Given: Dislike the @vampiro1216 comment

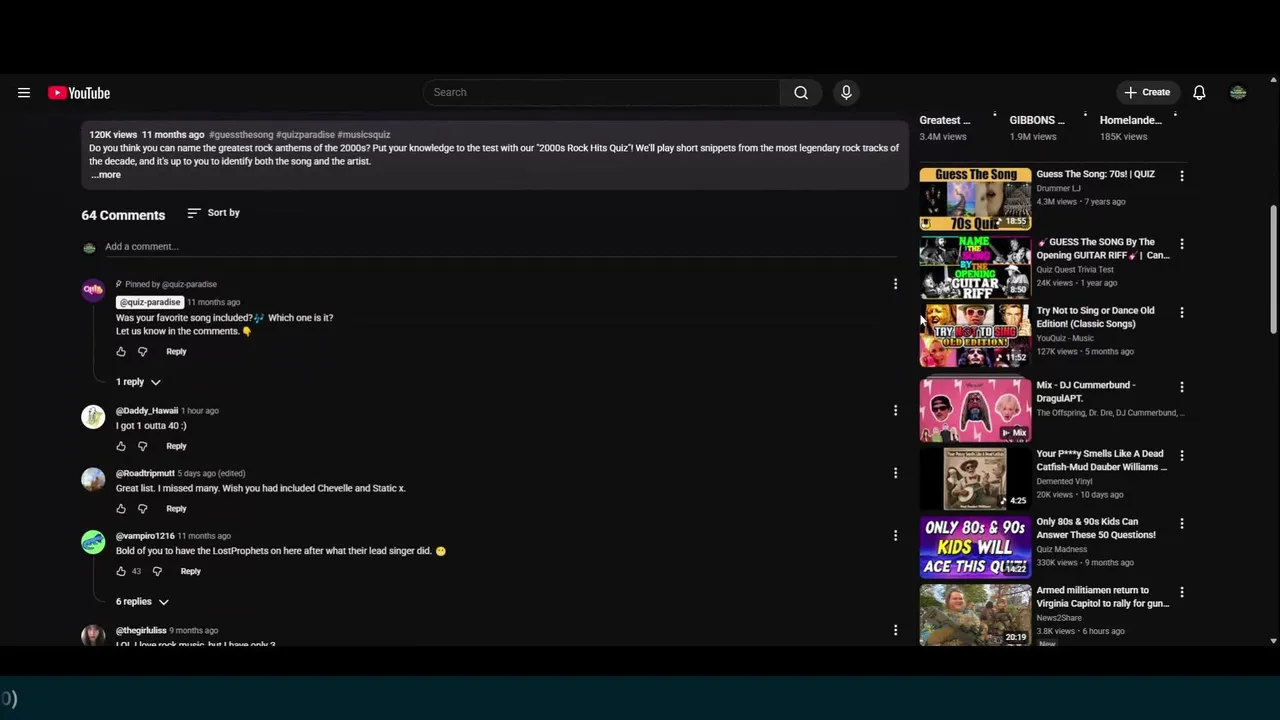Looking at the screenshot, I should pyautogui.click(x=157, y=572).
